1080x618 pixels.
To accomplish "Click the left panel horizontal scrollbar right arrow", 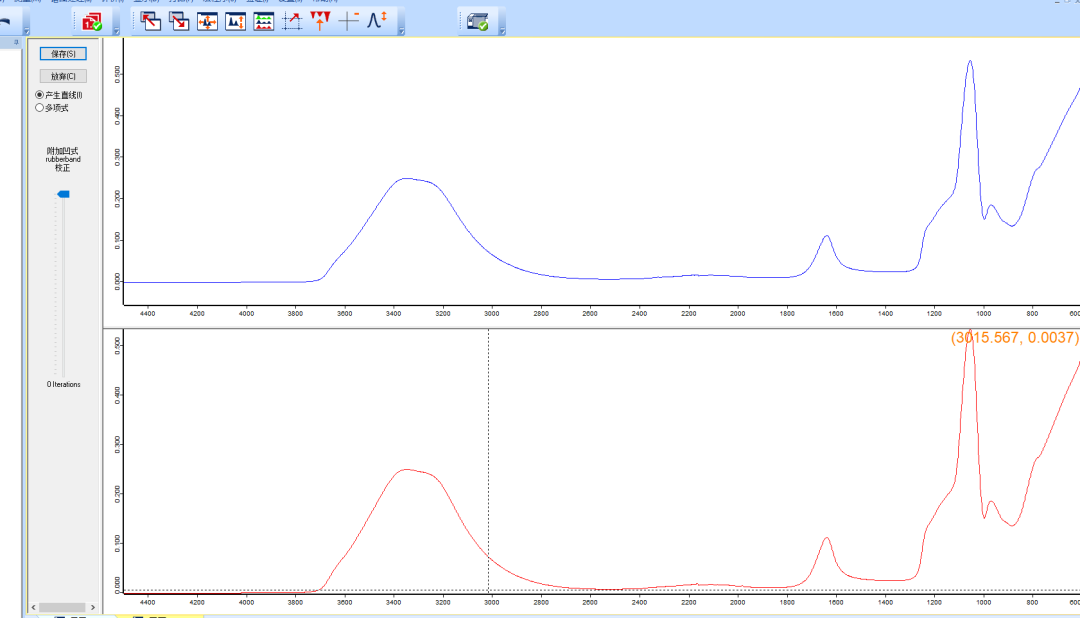I will click(94, 607).
